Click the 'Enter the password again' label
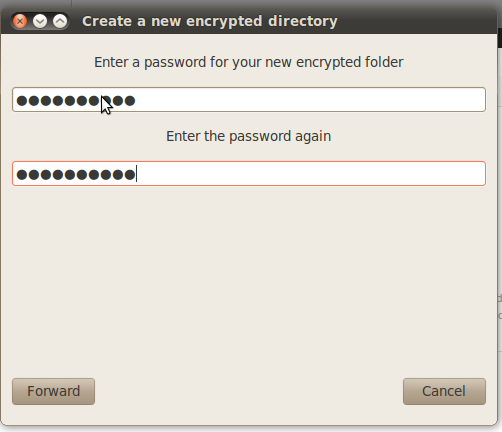Image resolution: width=502 pixels, height=432 pixels. [249, 136]
